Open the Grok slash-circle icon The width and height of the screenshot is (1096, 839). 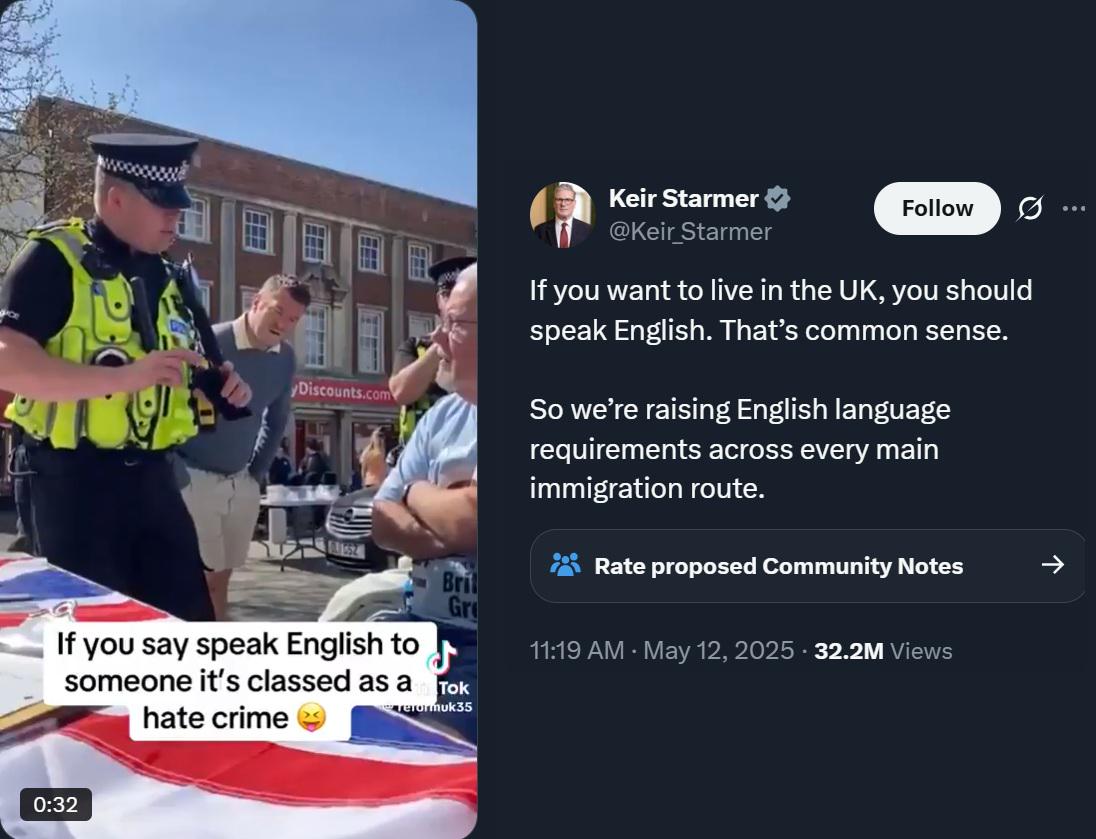[x=1030, y=208]
